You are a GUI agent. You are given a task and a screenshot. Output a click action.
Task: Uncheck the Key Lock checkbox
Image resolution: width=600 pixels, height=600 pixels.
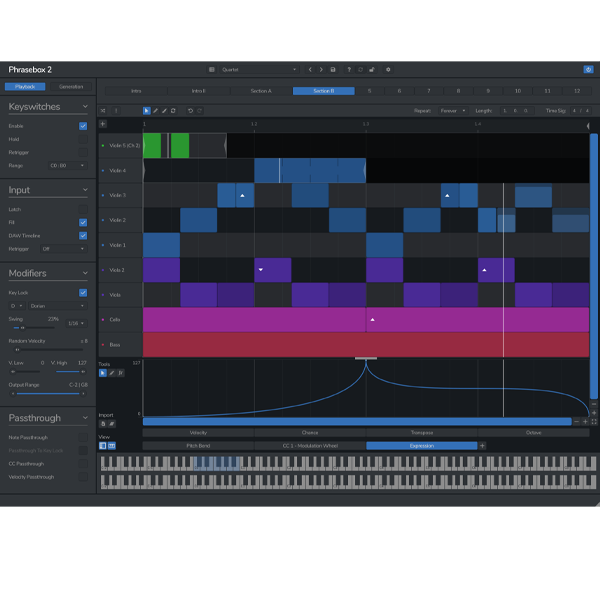pos(83,293)
